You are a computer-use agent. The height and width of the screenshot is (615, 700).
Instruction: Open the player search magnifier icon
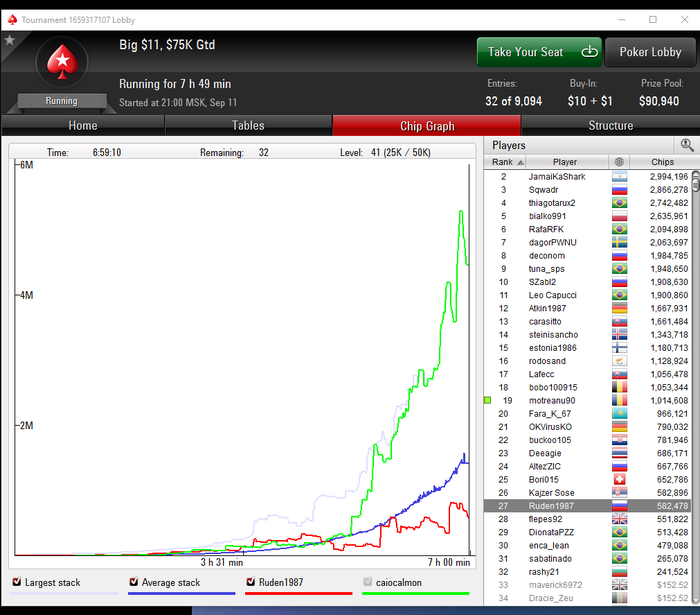tap(687, 145)
